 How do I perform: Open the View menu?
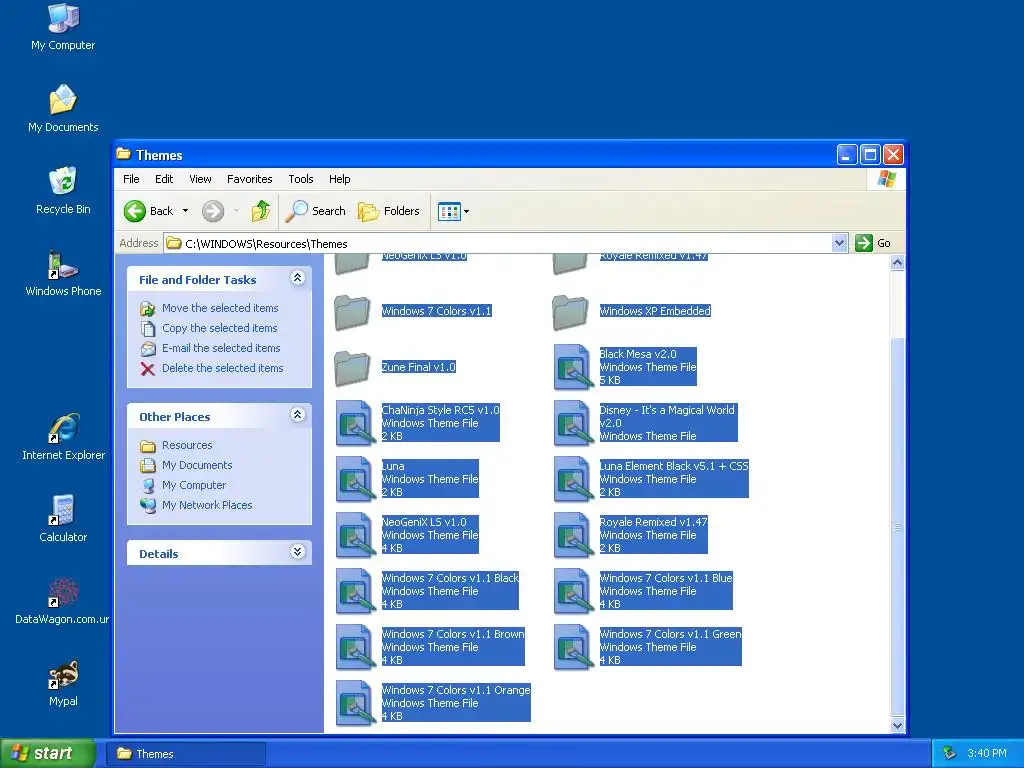tap(200, 179)
